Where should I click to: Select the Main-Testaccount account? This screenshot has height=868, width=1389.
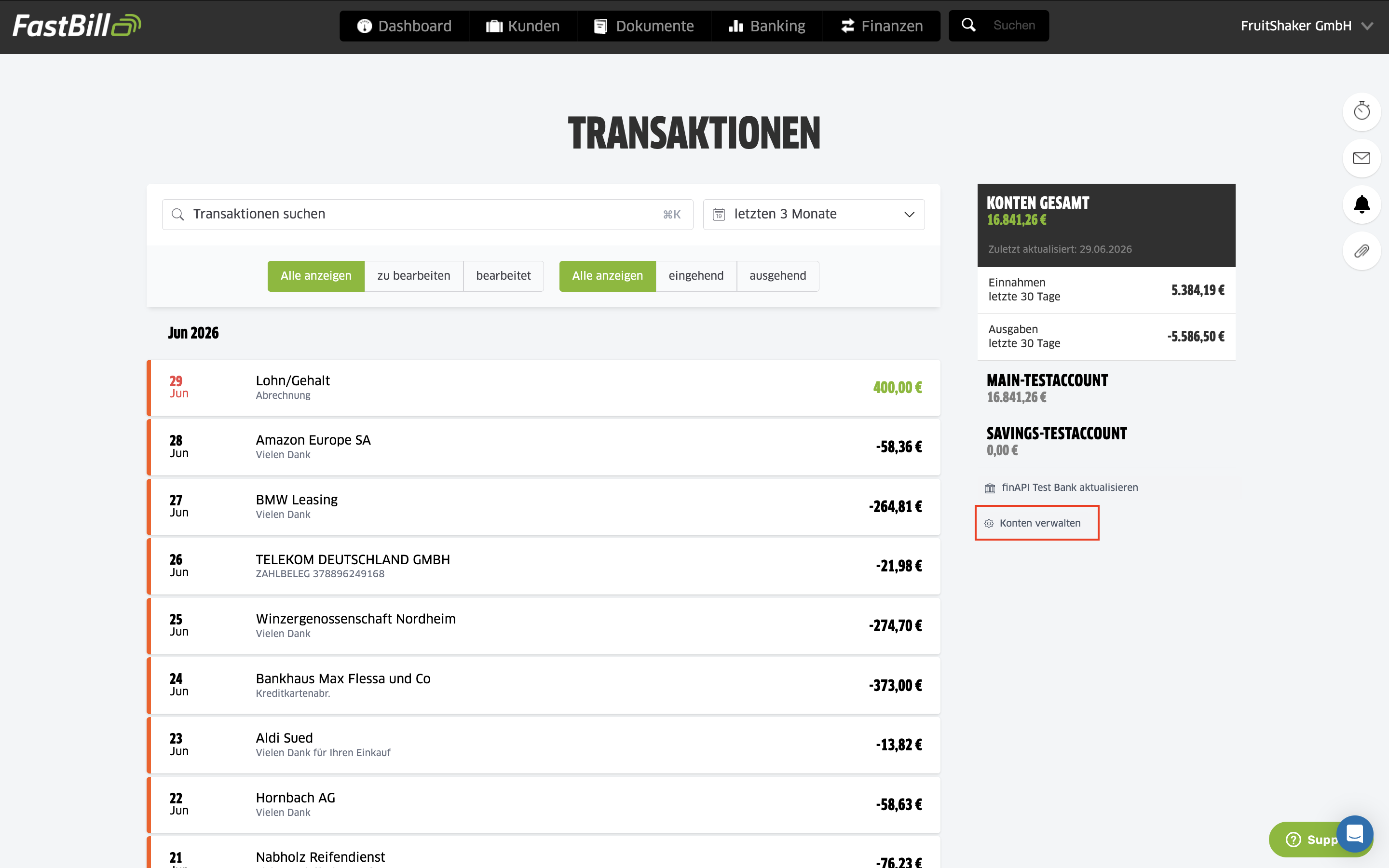pyautogui.click(x=1105, y=388)
